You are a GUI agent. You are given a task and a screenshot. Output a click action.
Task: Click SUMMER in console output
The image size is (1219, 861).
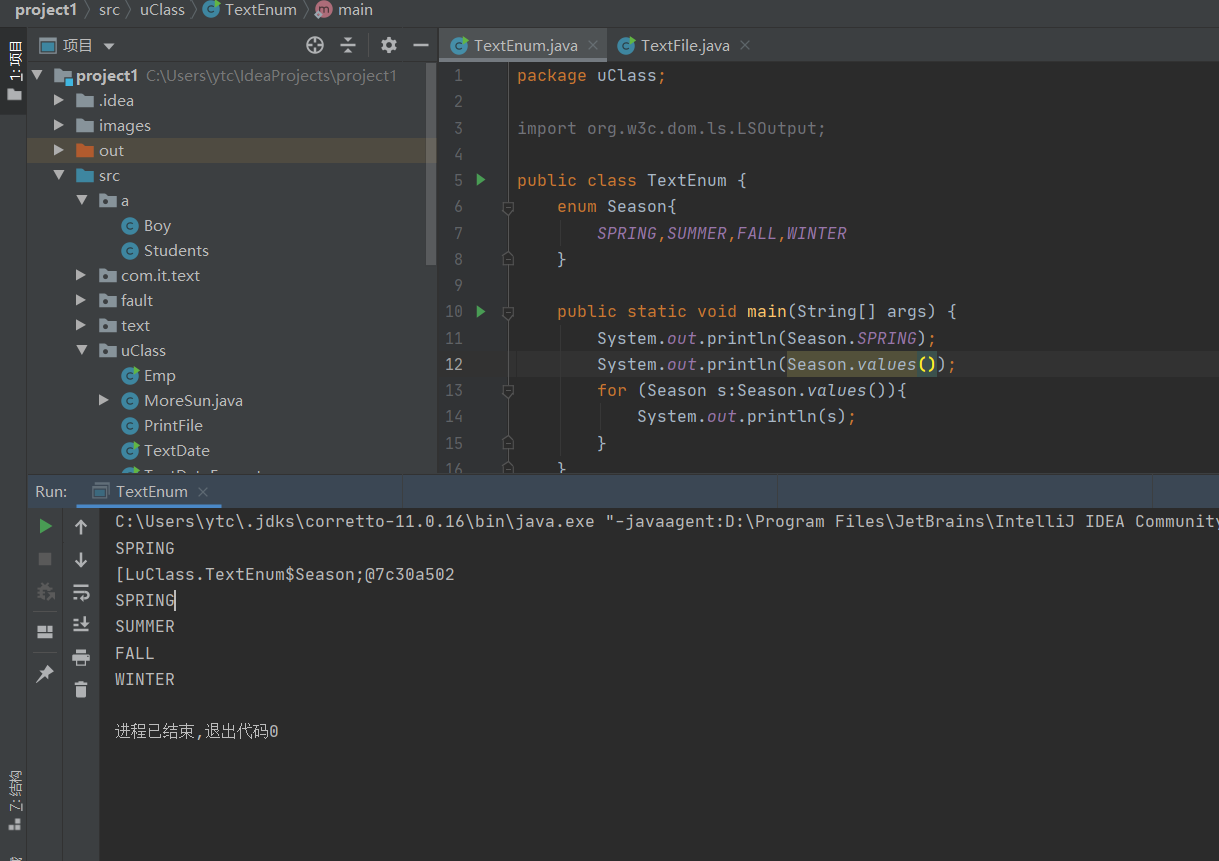145,626
